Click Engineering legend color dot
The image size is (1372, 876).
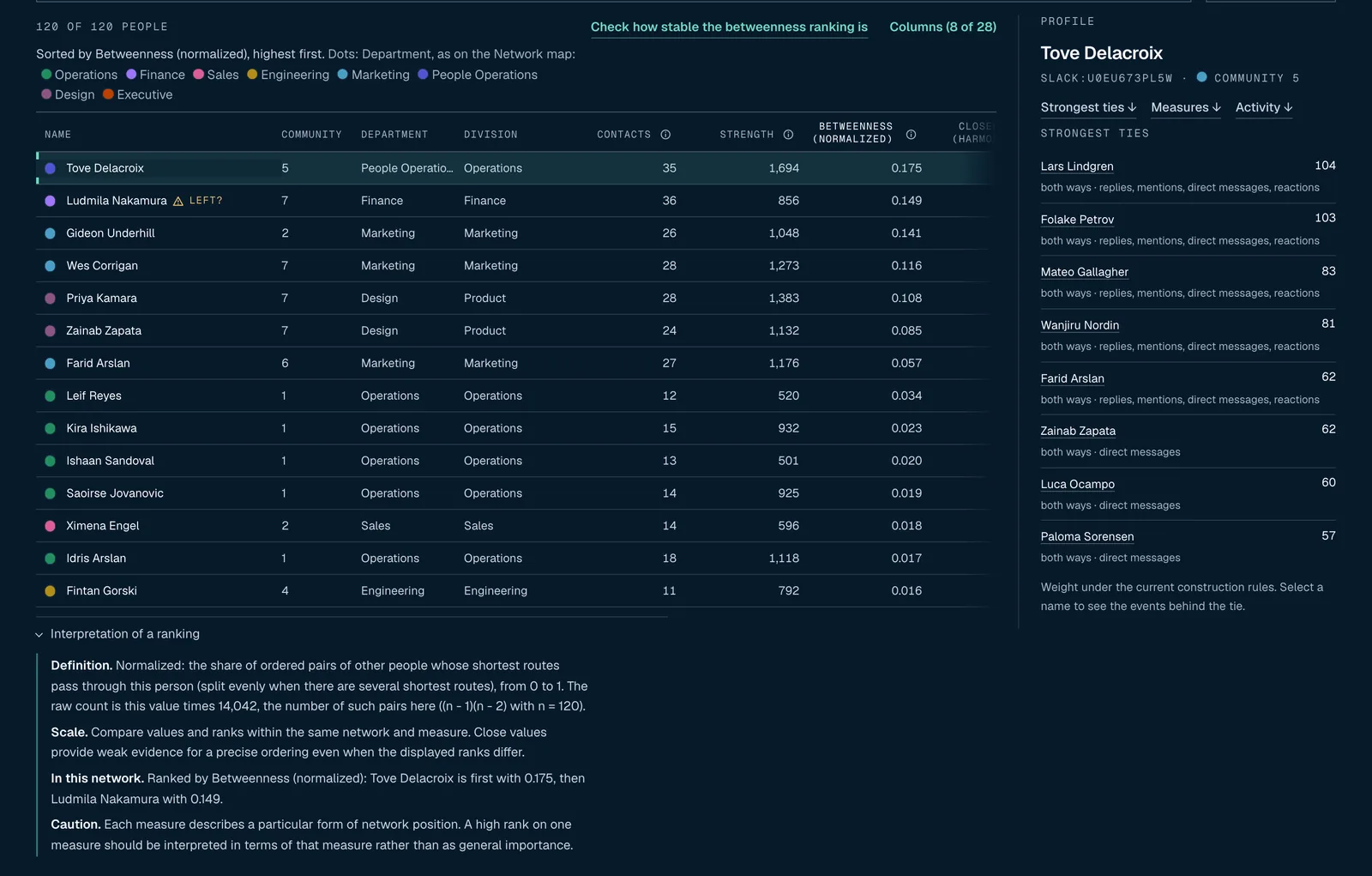(252, 75)
